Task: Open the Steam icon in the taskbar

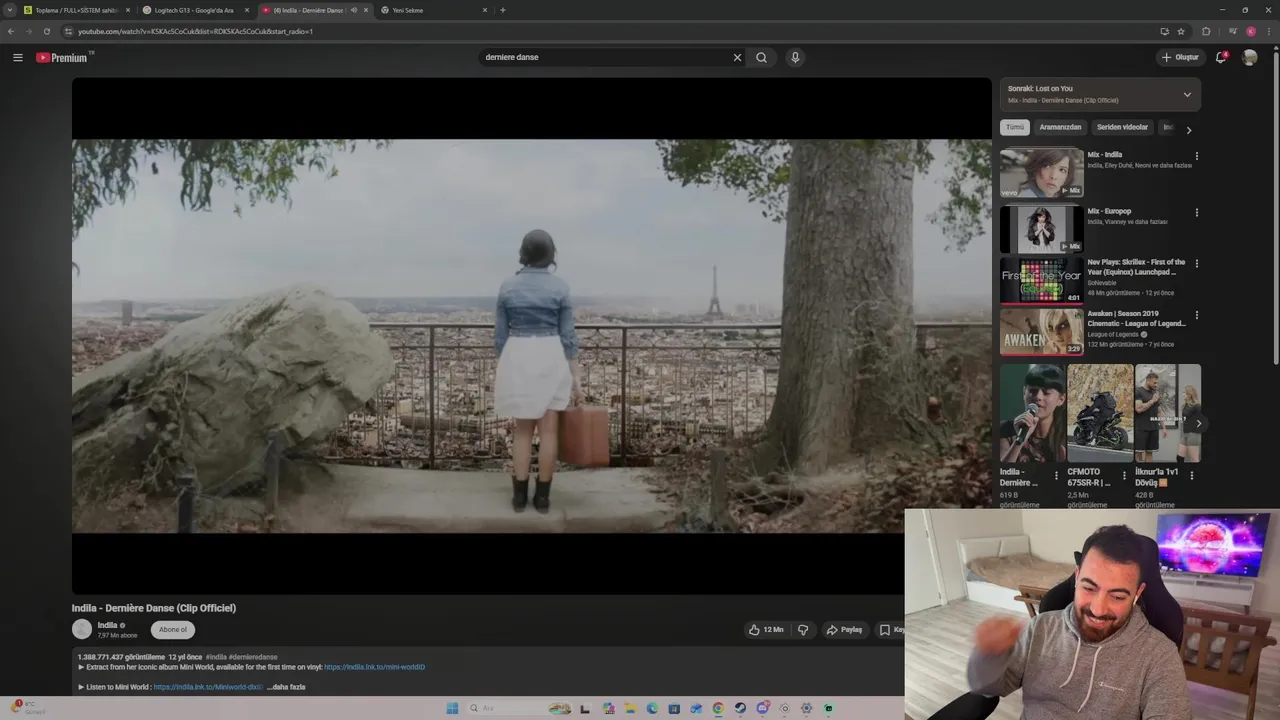Action: click(740, 708)
